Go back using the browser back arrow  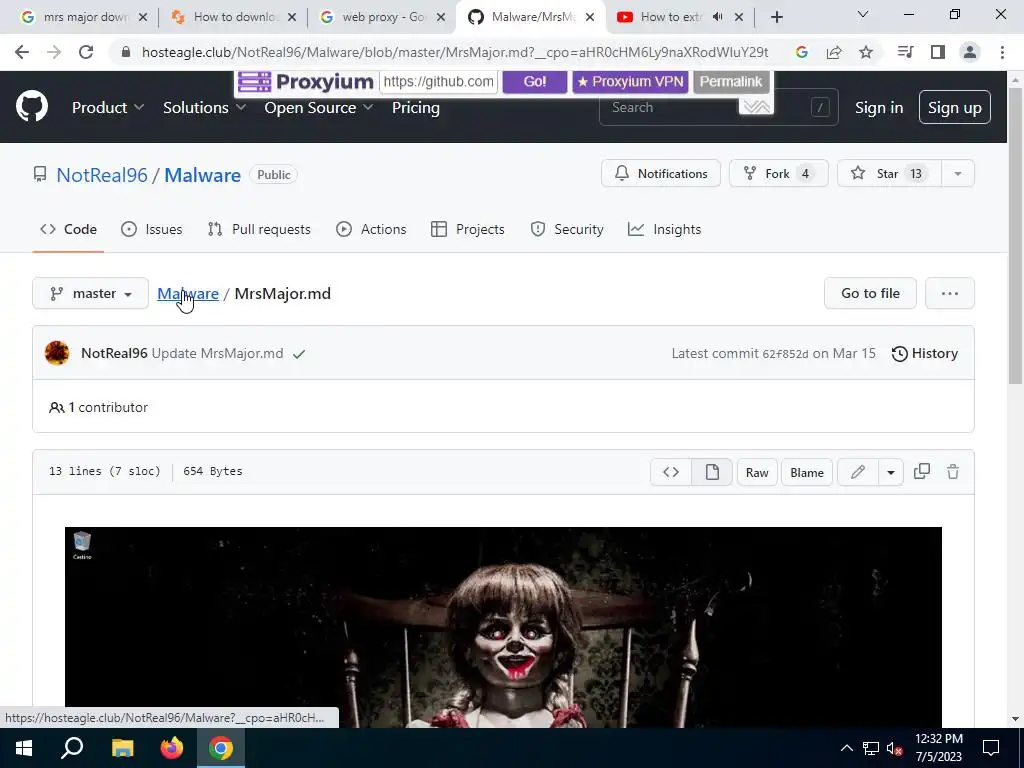click(x=22, y=52)
